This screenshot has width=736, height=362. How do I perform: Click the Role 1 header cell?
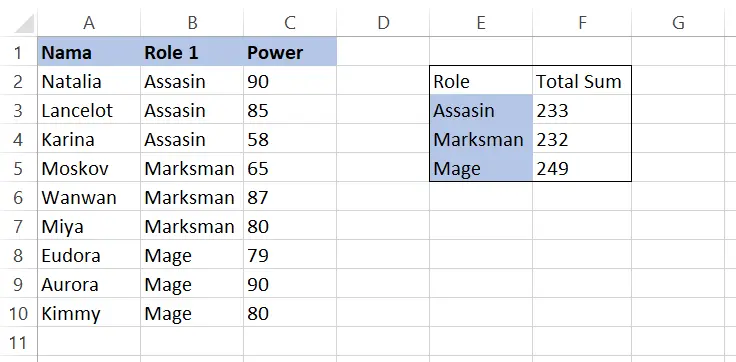(192, 52)
